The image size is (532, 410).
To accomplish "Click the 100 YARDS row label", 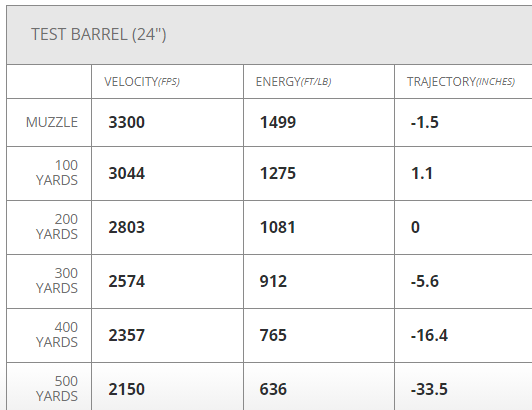I will (57, 173).
